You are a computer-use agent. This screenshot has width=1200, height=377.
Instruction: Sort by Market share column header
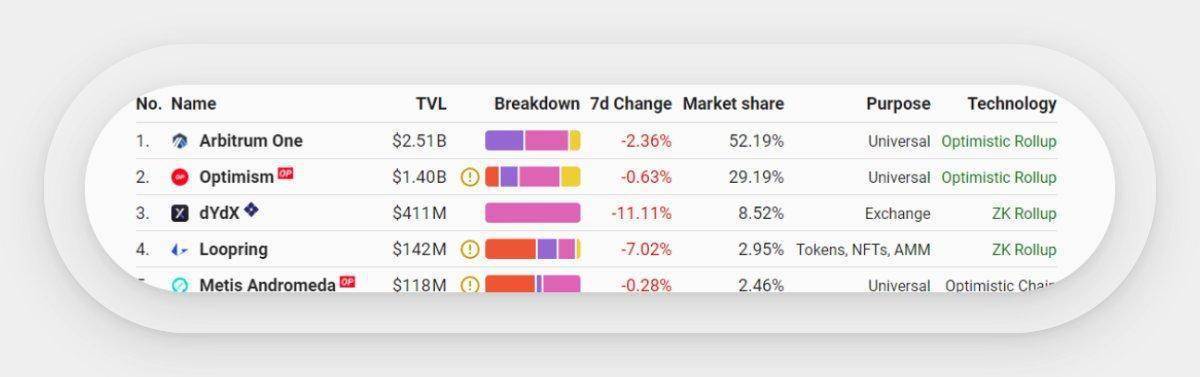tap(733, 103)
